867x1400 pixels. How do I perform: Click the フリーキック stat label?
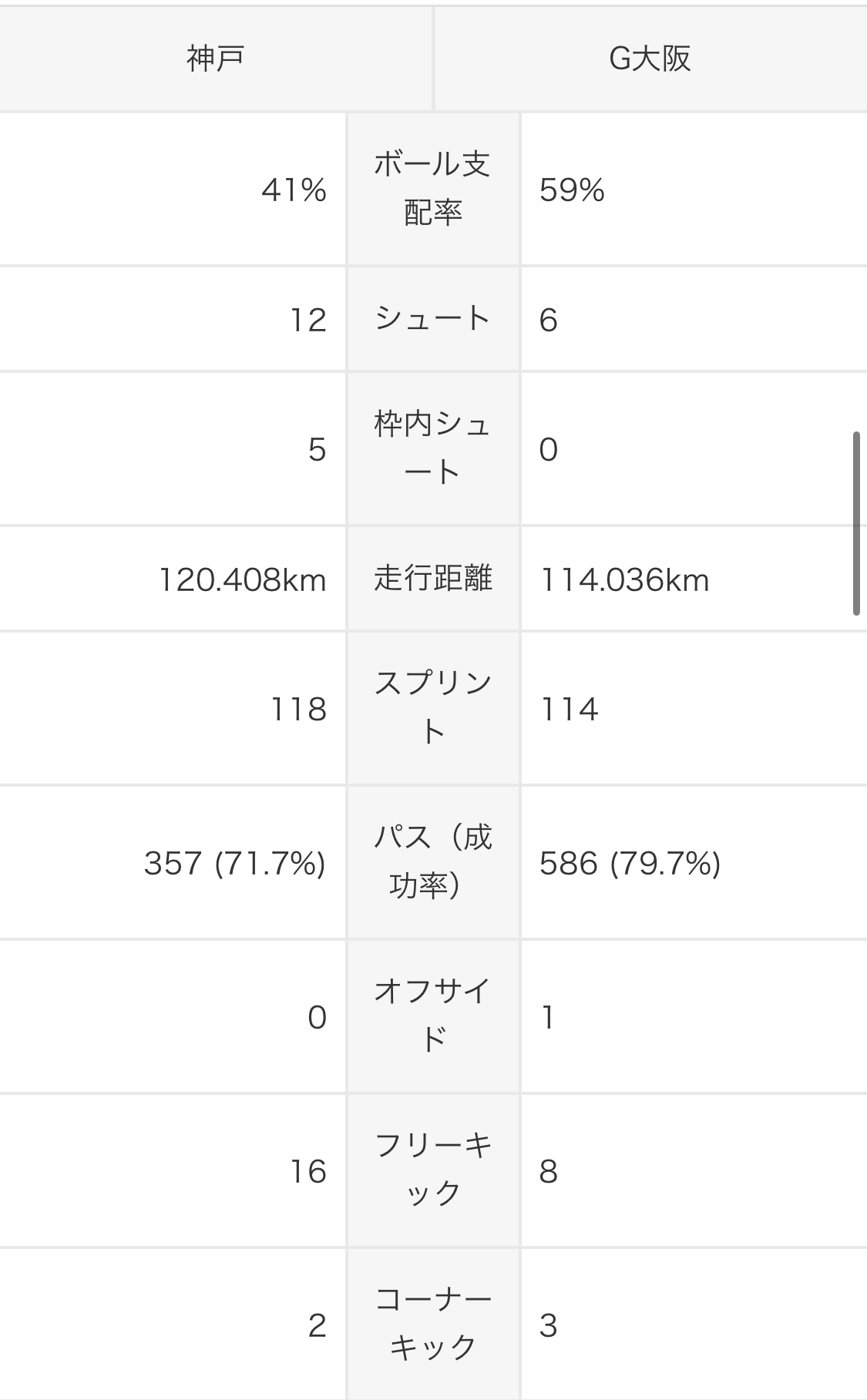[x=433, y=1170]
